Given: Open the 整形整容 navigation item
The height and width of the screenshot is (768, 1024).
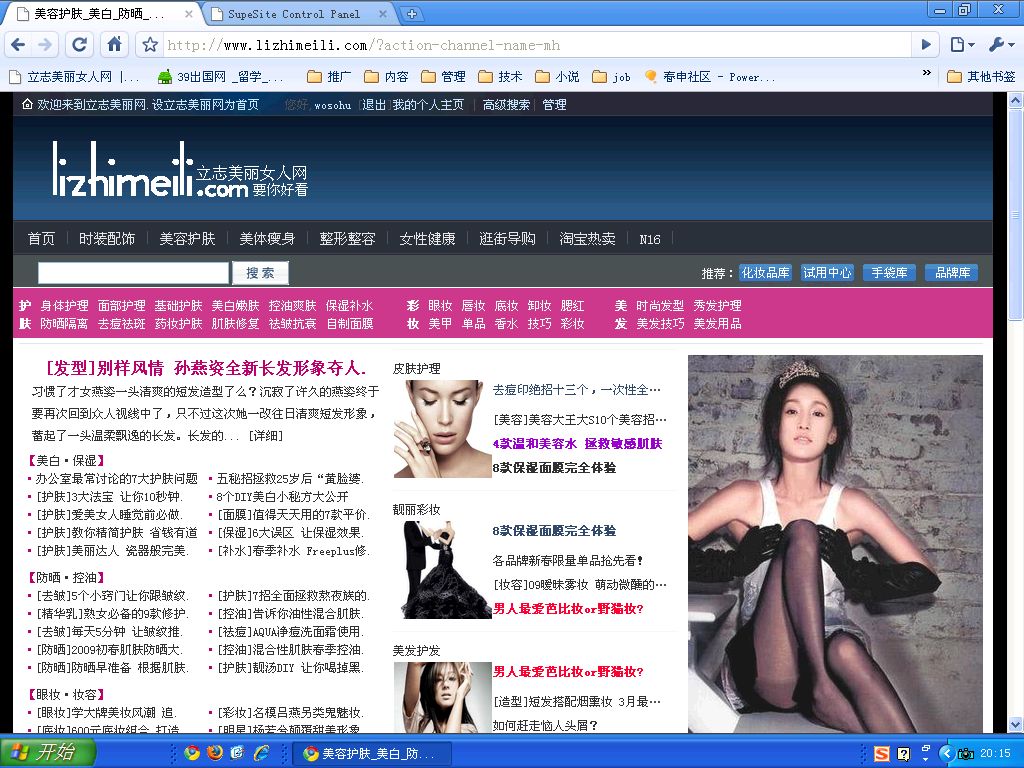Looking at the screenshot, I should point(347,239).
